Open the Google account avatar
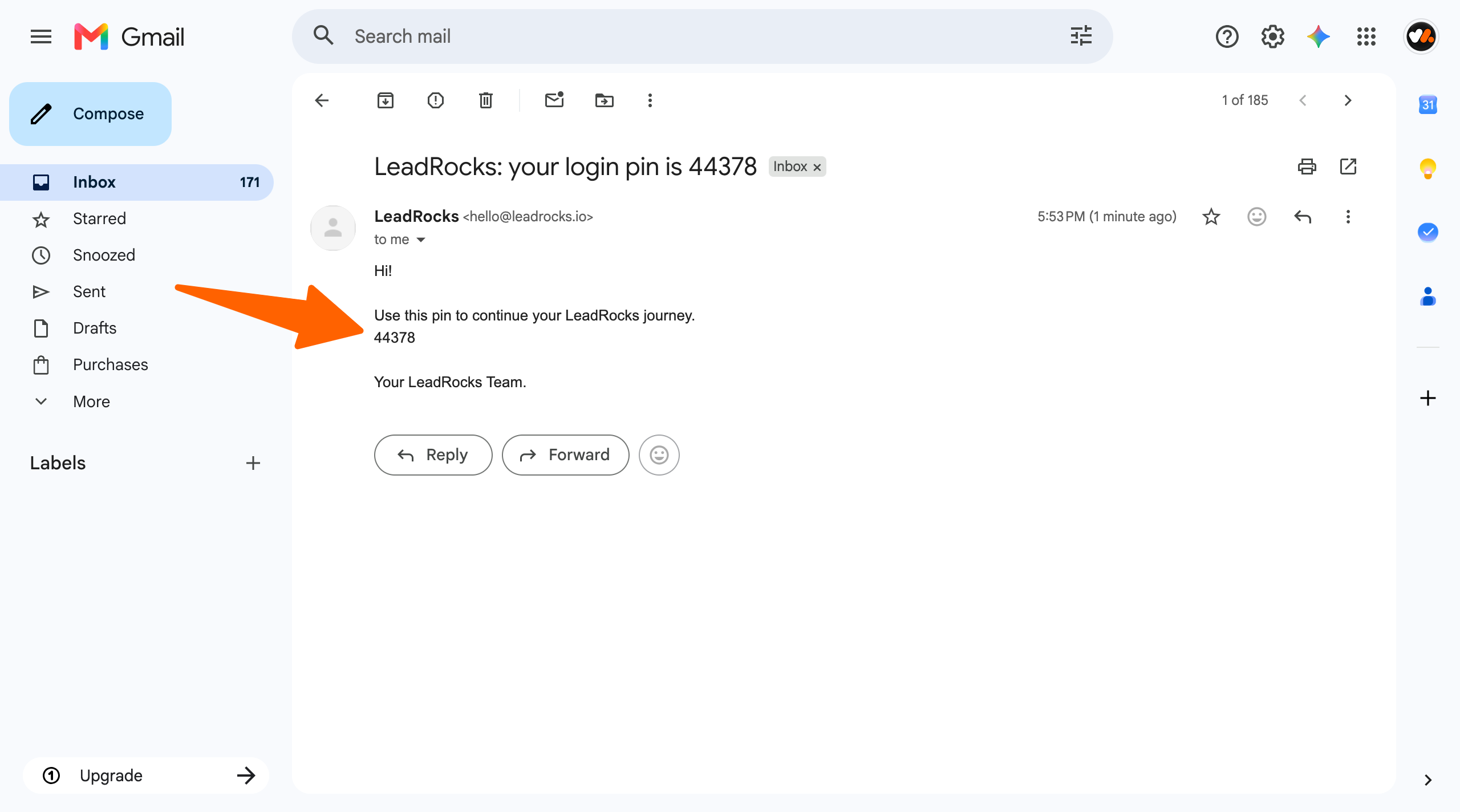Screen dimensions: 1460x812 [1421, 36]
